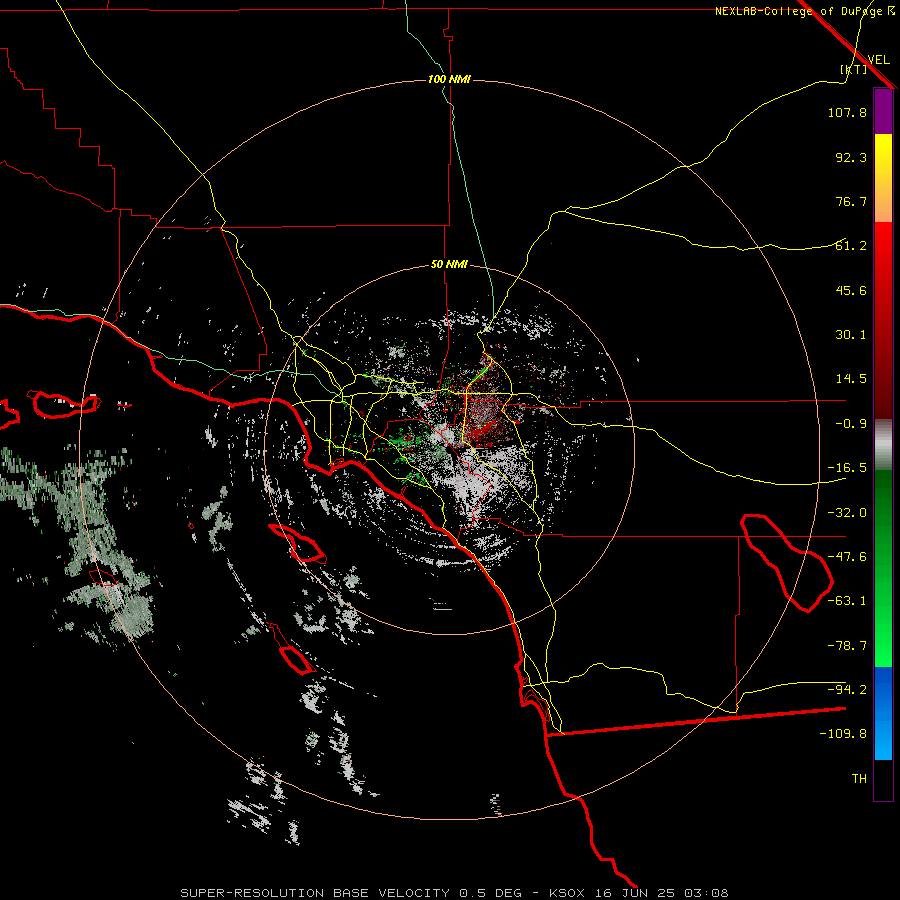Screen dimensions: 900x900
Task: Click the 100 NMI range ring label
Action: click(449, 79)
